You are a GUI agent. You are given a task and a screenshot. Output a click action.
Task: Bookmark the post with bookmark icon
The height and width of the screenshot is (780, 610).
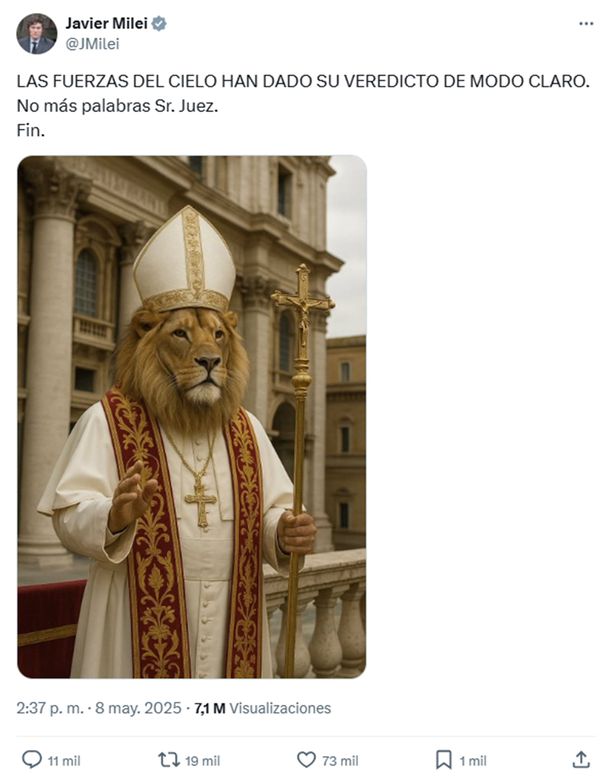click(x=443, y=760)
